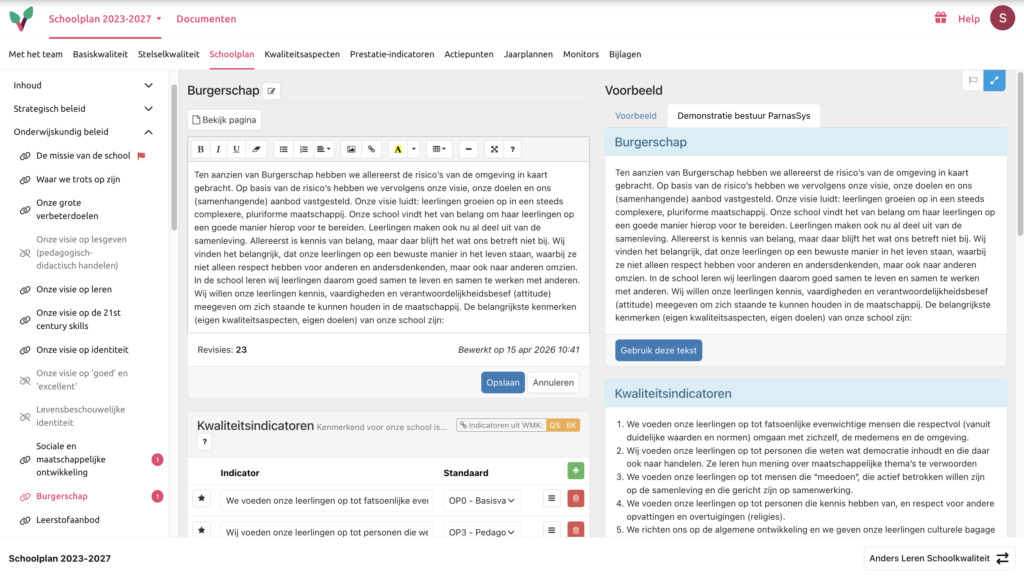
Task: Expand the Inhoud sidebar section
Action: point(84,86)
